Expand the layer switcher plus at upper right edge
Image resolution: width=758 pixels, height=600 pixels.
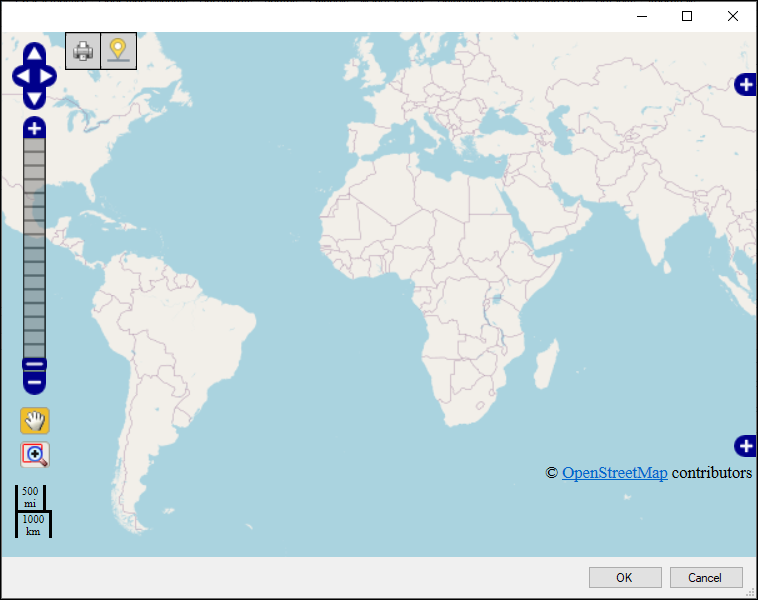coord(745,85)
